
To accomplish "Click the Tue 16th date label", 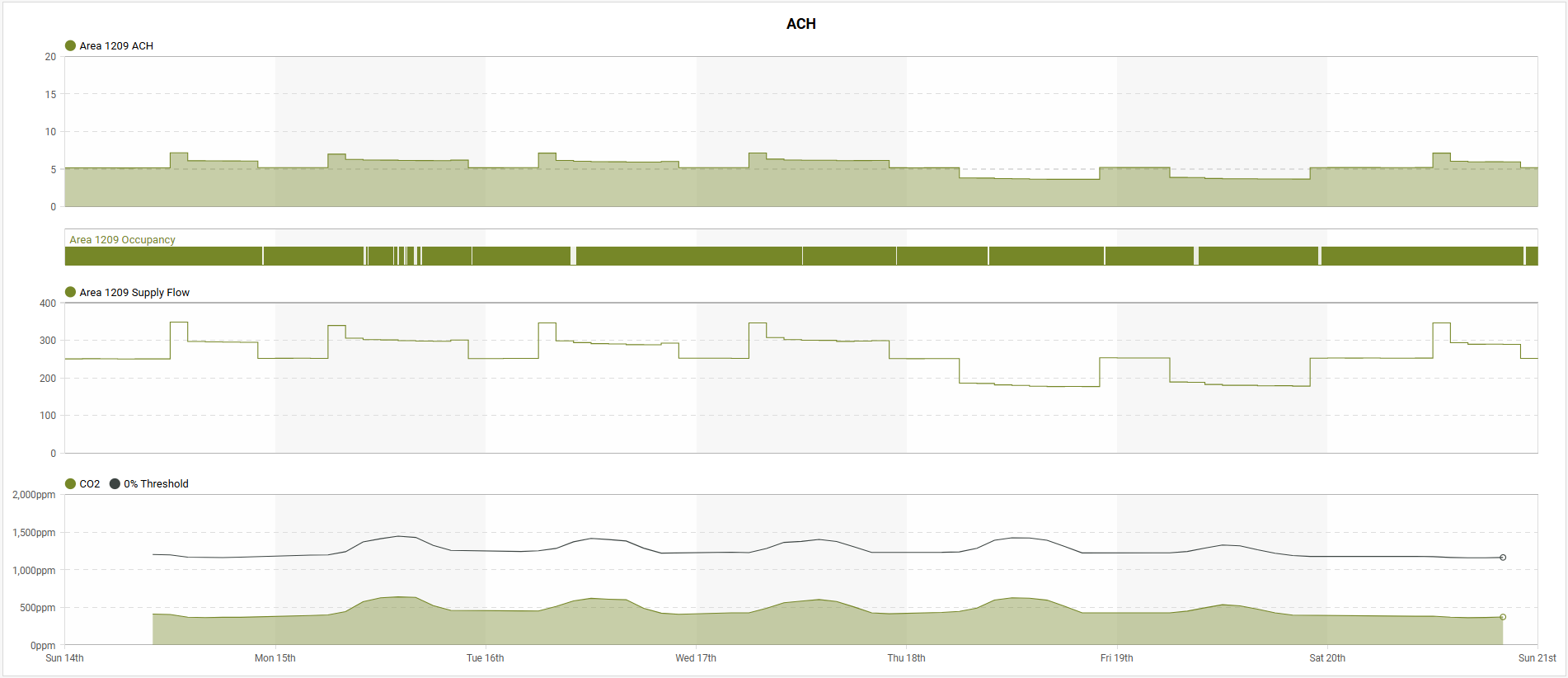I will [x=485, y=658].
